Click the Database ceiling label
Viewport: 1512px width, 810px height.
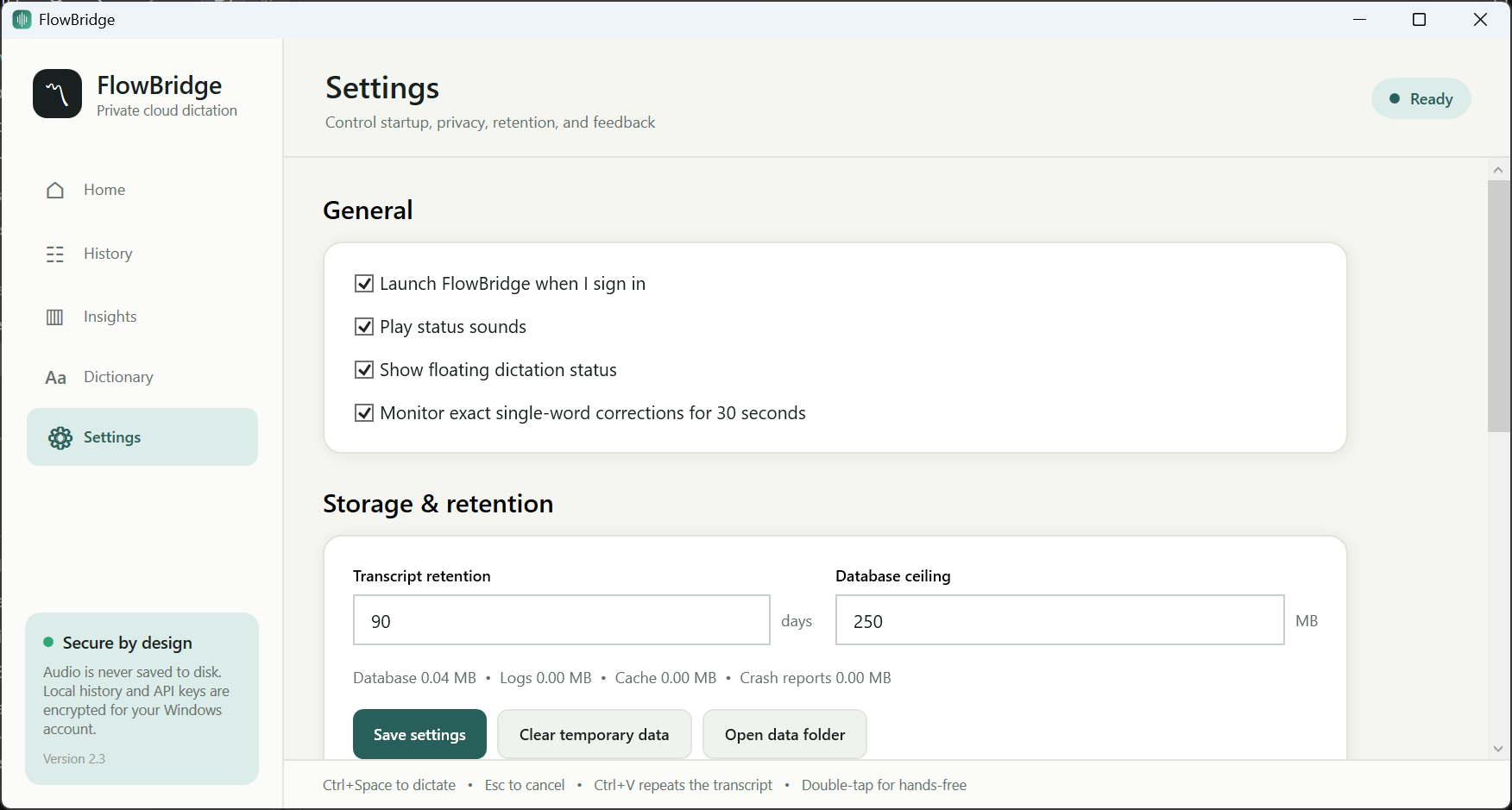click(x=893, y=576)
